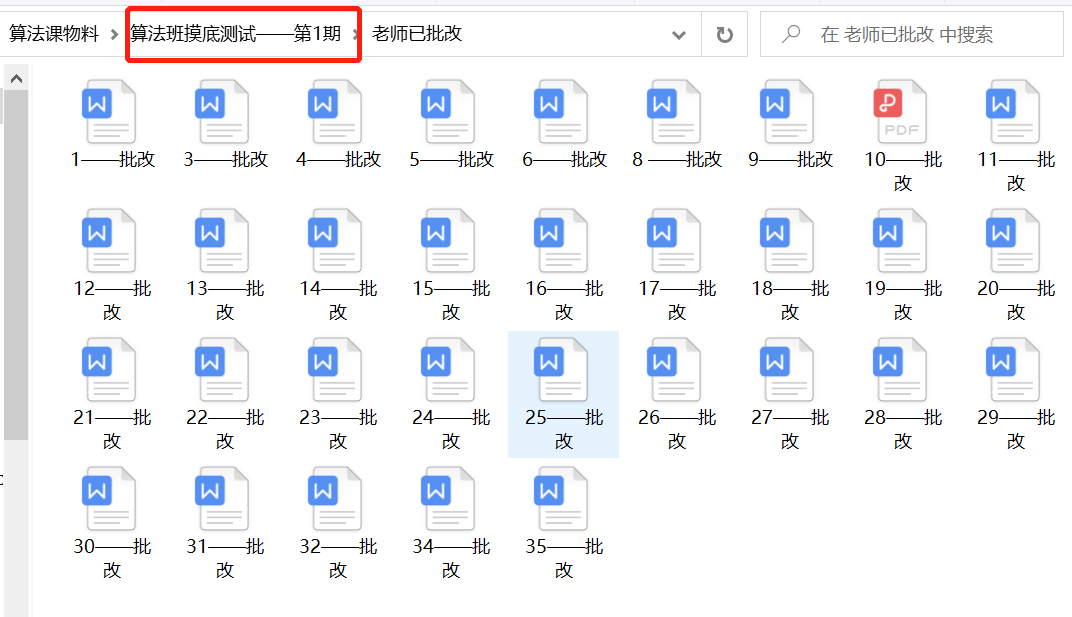Select the Word document 21——批改
This screenshot has width=1072, height=617.
click(110, 369)
